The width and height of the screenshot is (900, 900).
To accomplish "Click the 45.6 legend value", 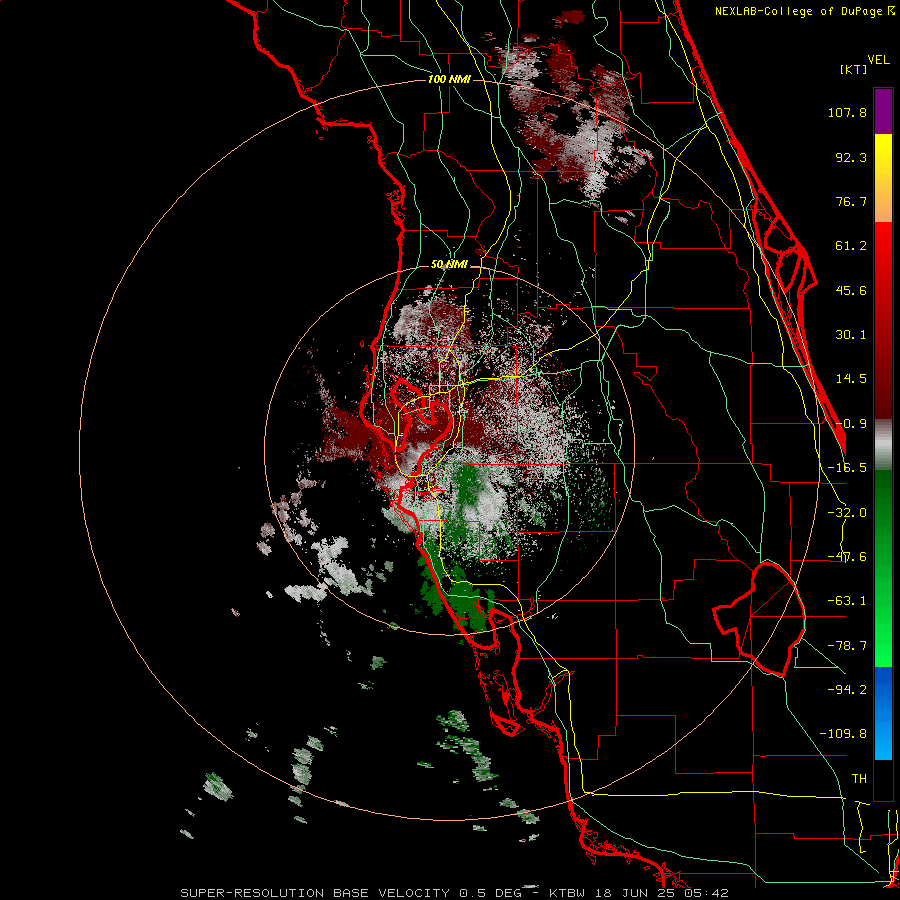I will pyautogui.click(x=851, y=290).
